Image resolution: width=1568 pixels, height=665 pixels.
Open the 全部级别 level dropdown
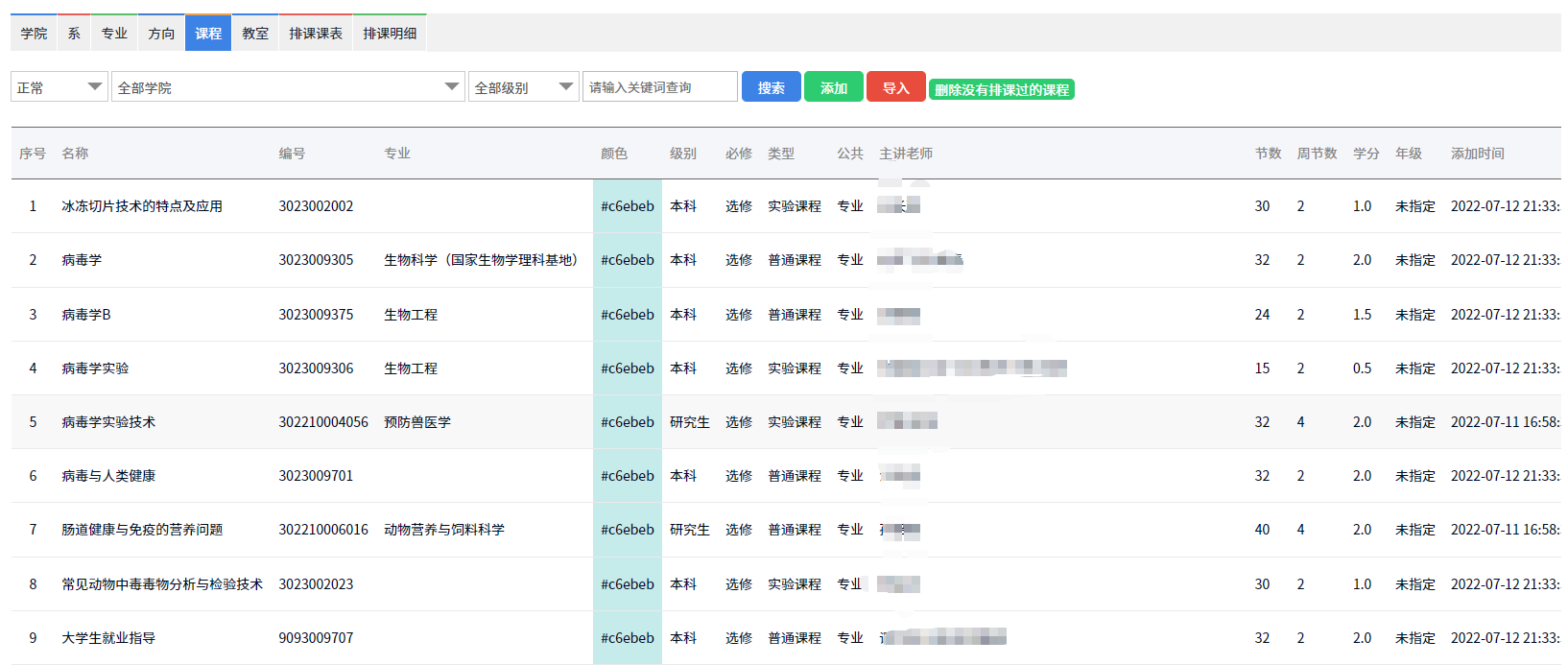tap(524, 86)
